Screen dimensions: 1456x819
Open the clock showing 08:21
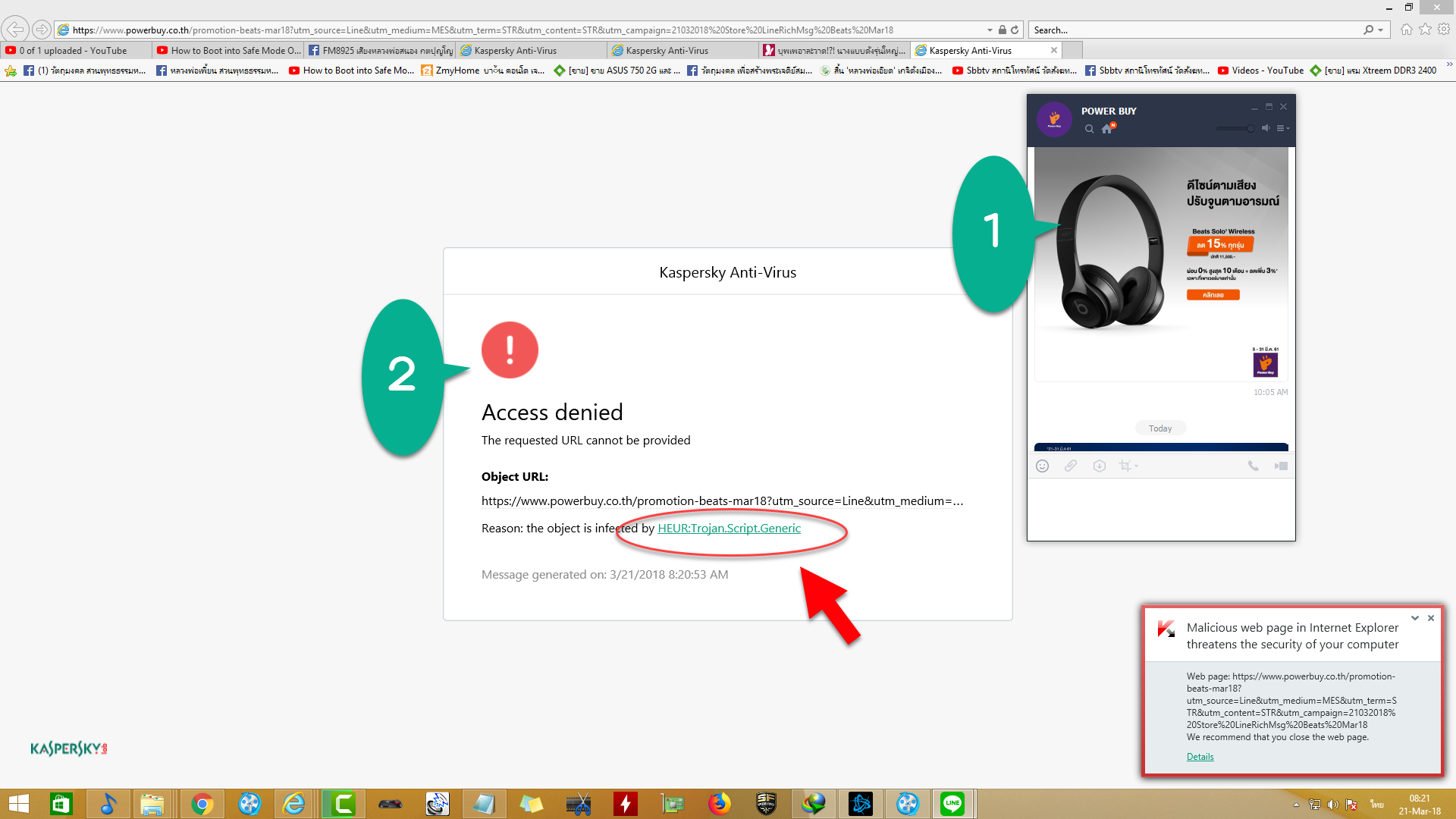(x=1420, y=805)
